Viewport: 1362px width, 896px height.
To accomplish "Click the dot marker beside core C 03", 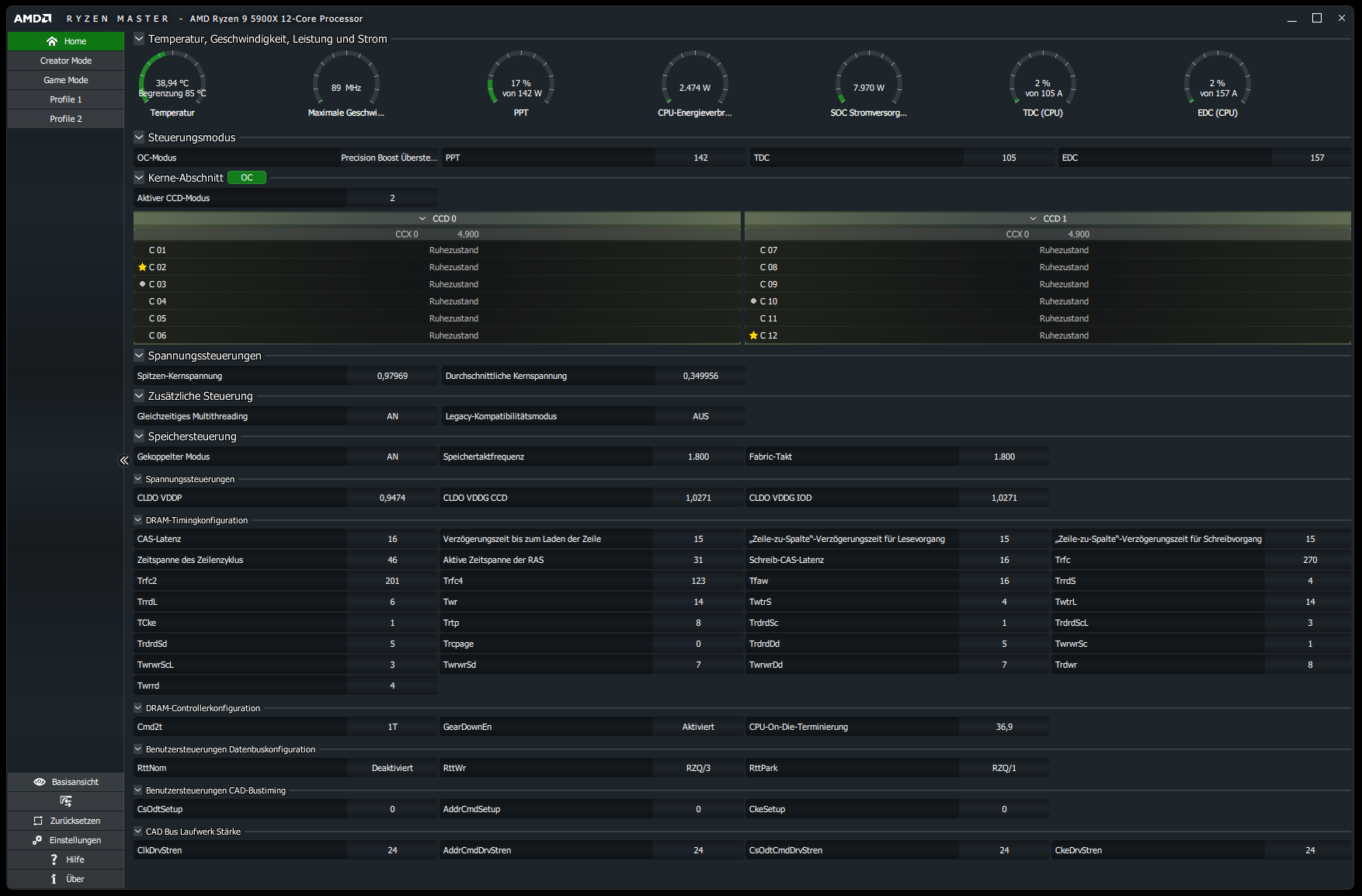I will tap(142, 284).
